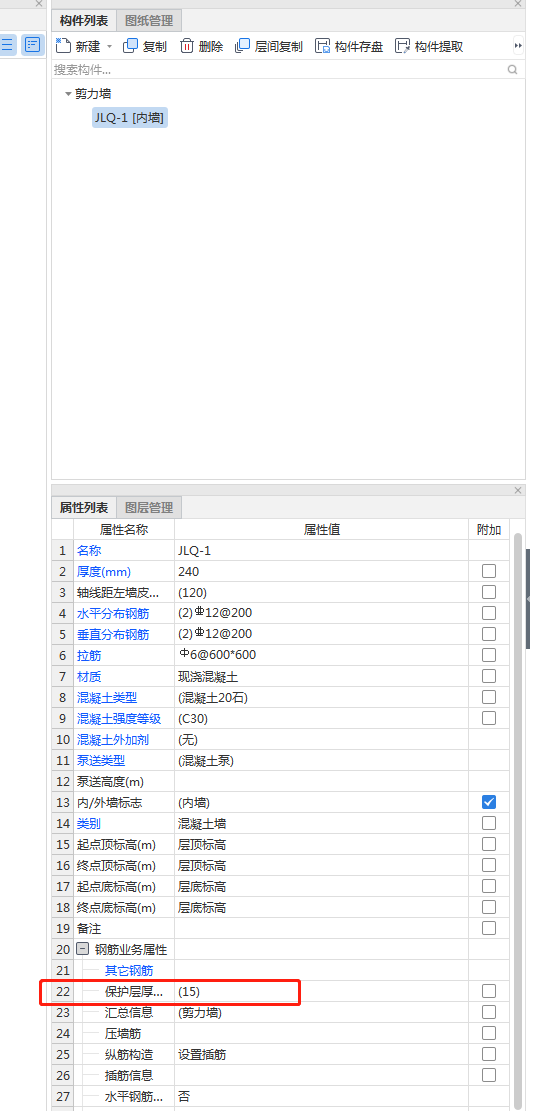Open the dropdown arrow beside 新建

(x=109, y=47)
